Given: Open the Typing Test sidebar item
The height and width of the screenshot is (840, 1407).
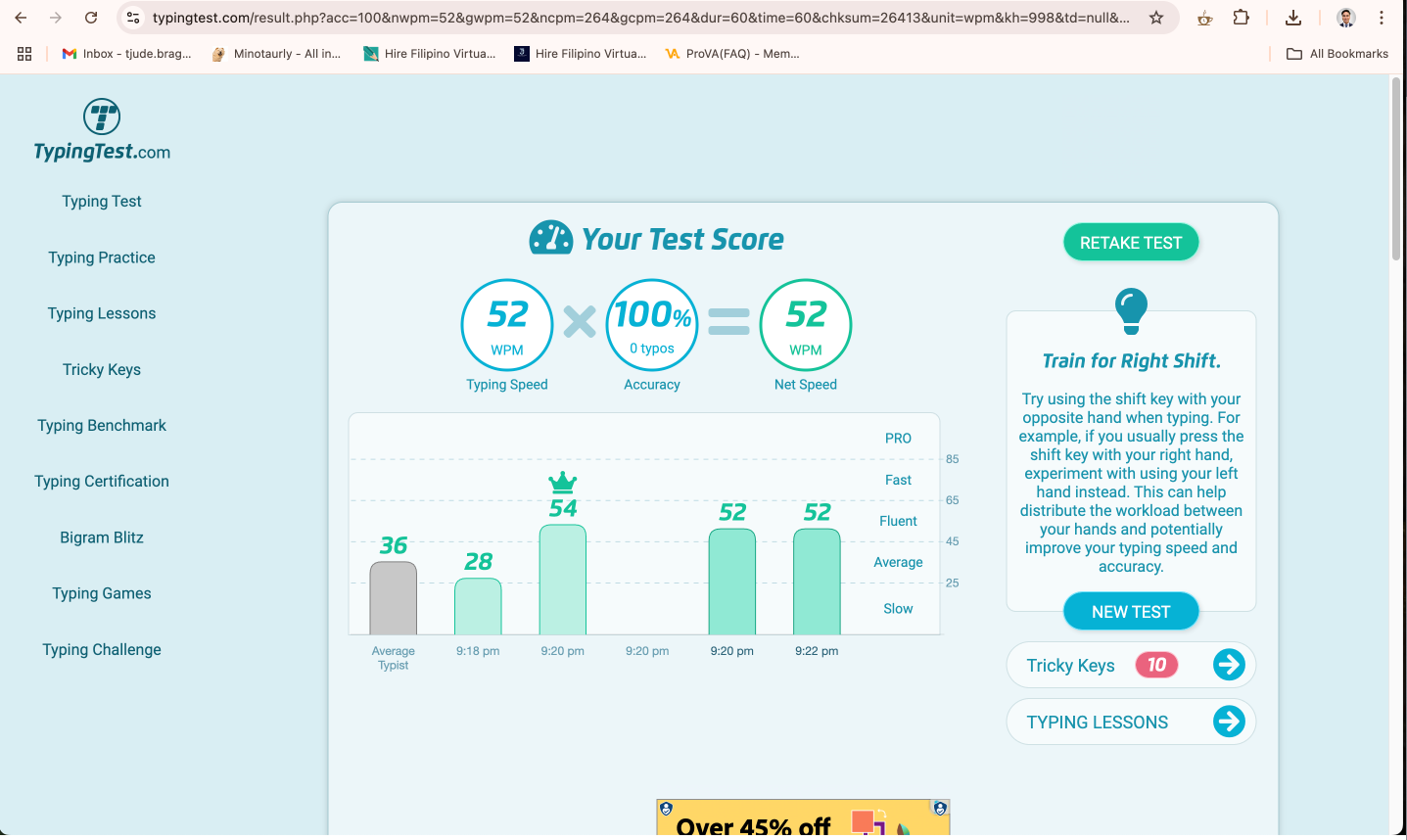Looking at the screenshot, I should point(102,201).
